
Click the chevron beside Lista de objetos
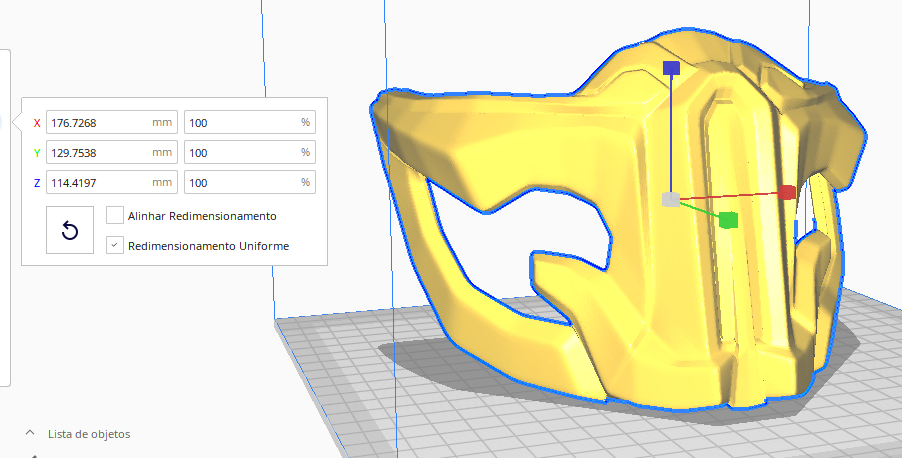(30, 434)
